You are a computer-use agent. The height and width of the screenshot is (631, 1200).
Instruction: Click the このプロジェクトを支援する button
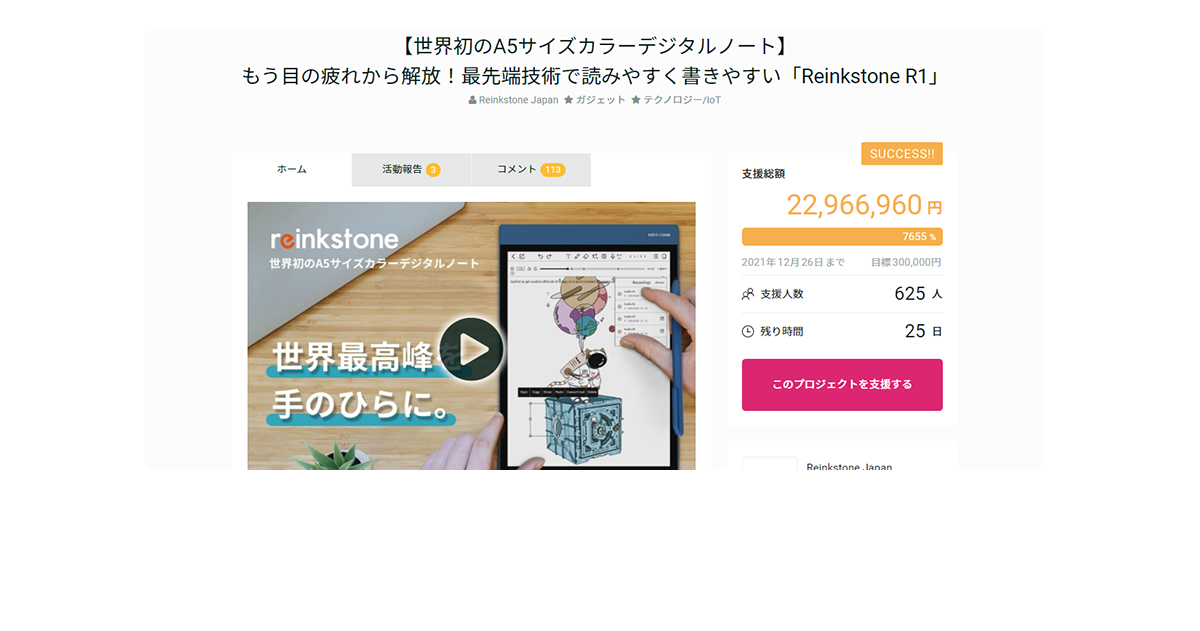click(842, 385)
